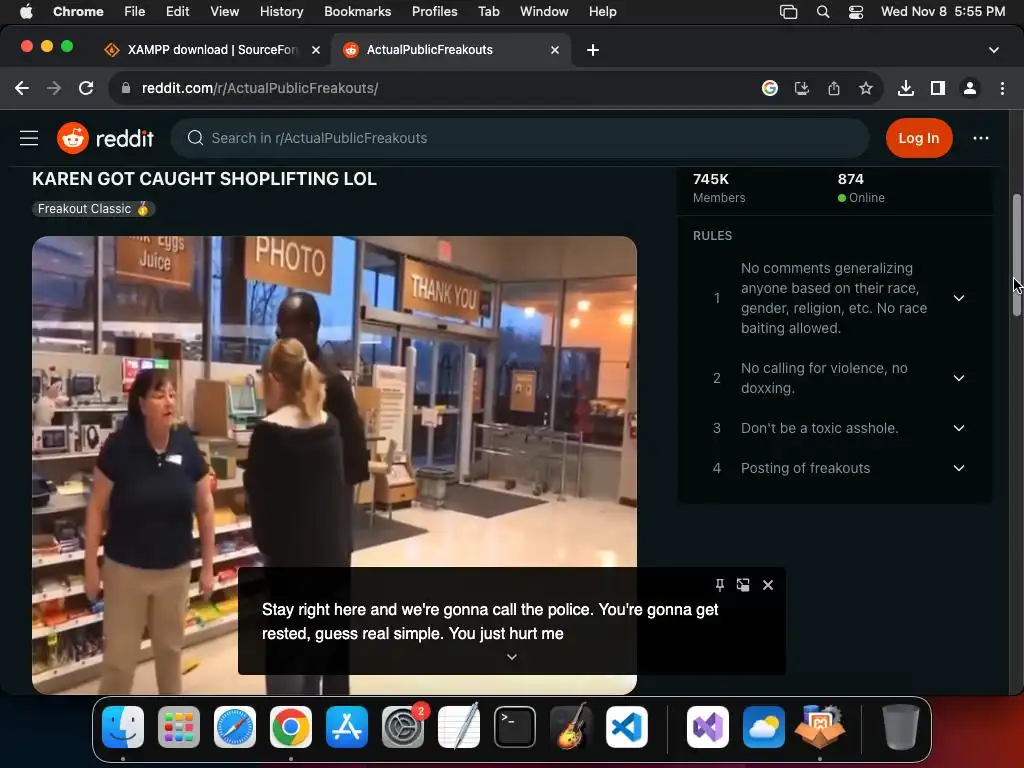
Task: Open the Chrome profile icon
Action: tap(970, 88)
